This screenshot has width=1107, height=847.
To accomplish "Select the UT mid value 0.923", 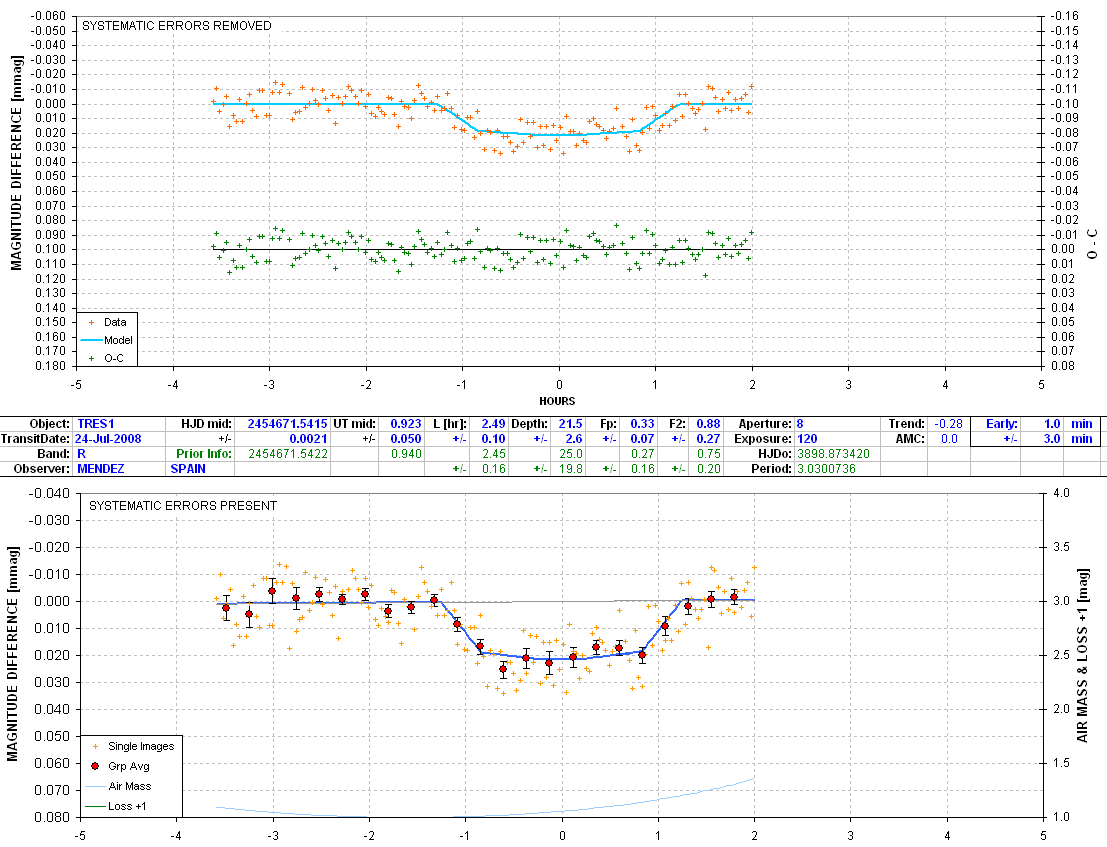I will point(406,424).
